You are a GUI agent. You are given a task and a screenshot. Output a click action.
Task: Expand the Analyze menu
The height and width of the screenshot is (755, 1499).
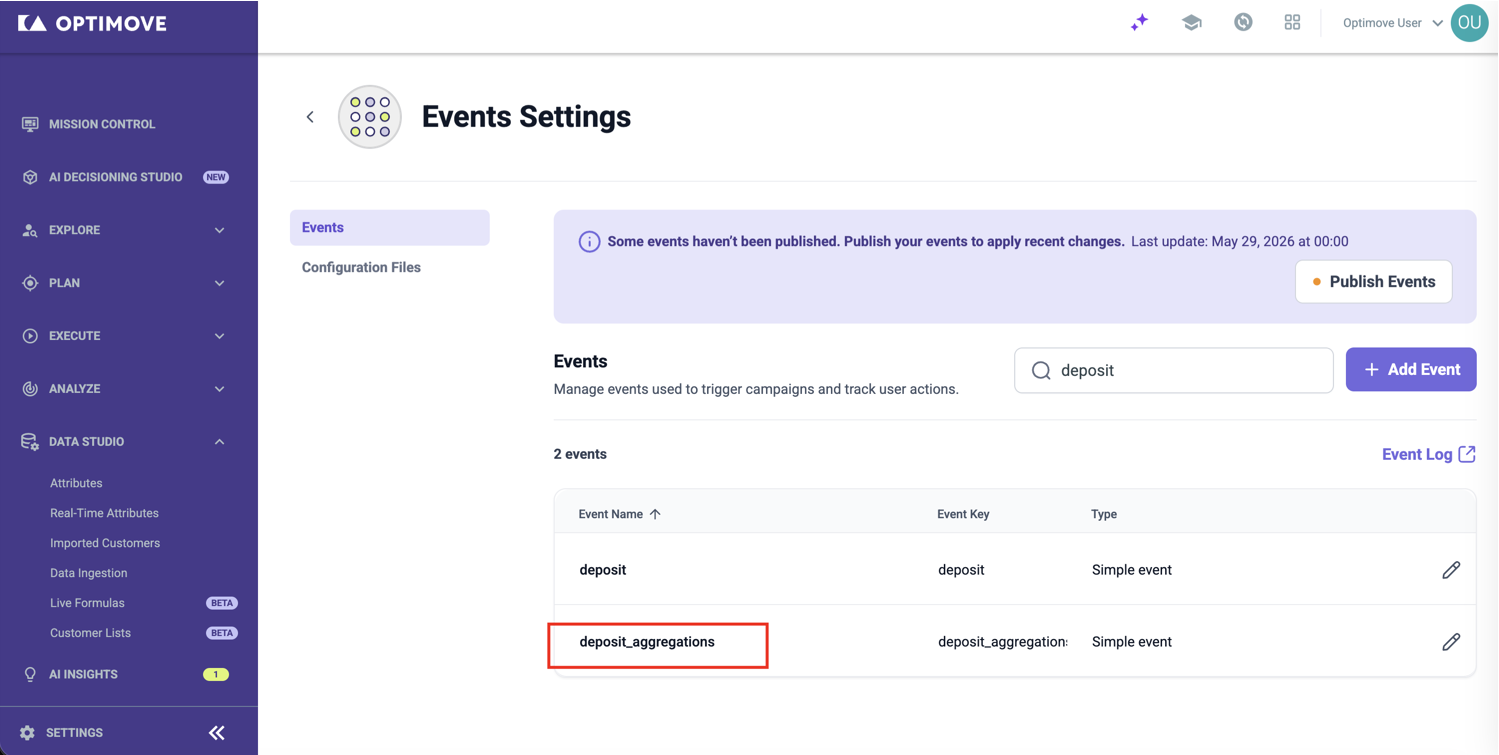(x=124, y=389)
